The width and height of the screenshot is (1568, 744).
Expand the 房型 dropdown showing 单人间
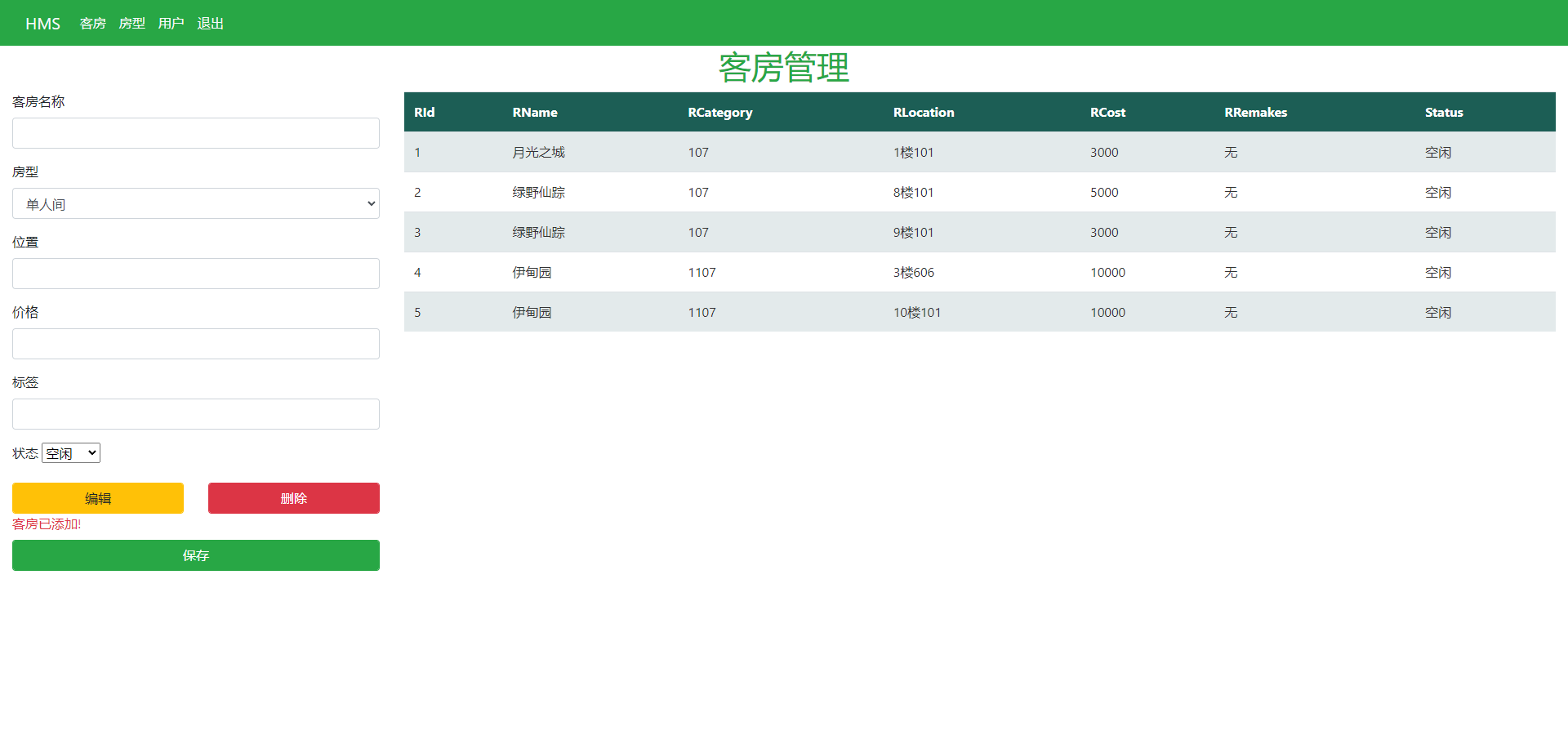tap(196, 203)
